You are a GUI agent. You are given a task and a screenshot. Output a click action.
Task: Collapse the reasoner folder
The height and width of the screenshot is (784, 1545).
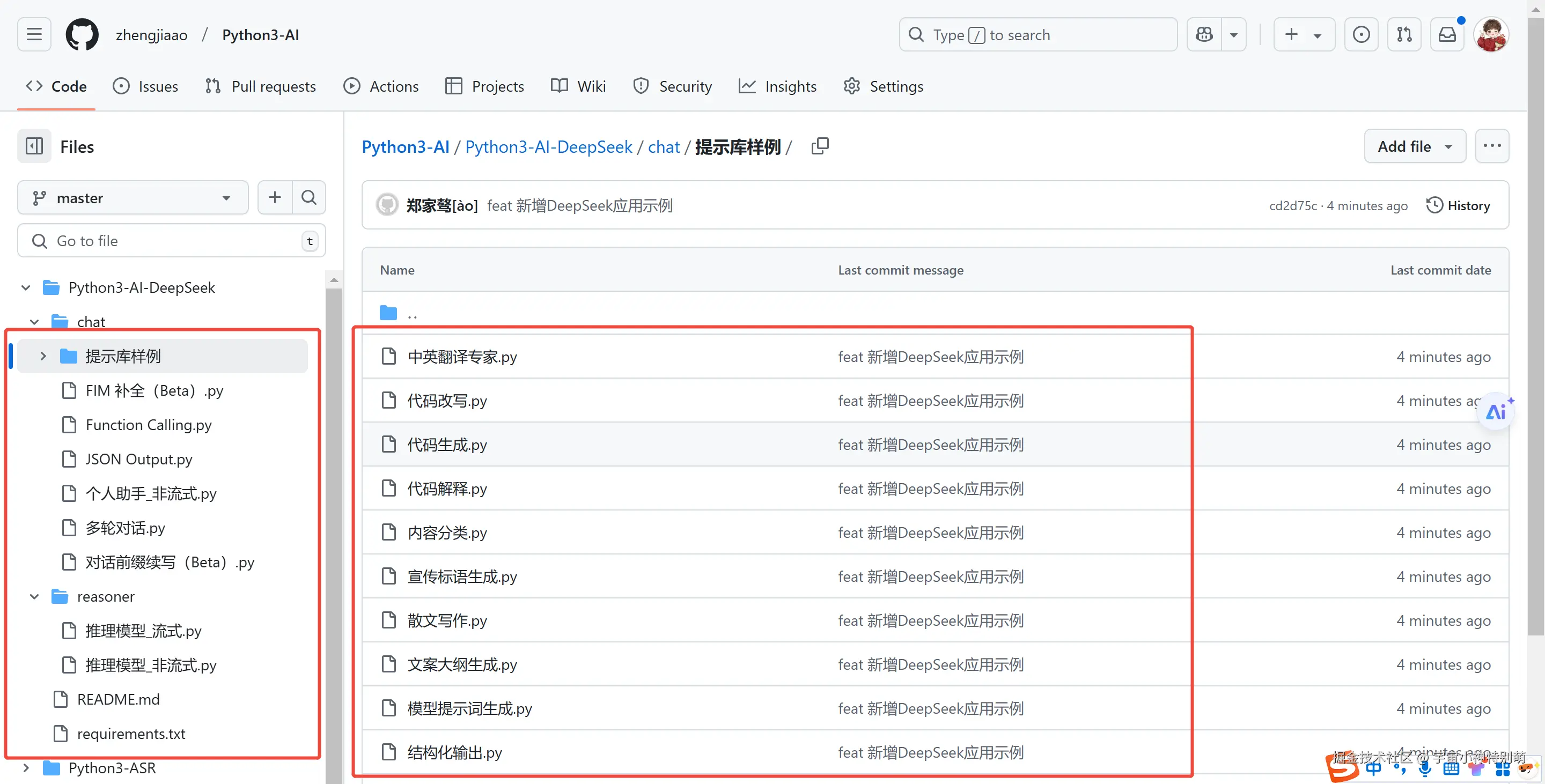[34, 596]
